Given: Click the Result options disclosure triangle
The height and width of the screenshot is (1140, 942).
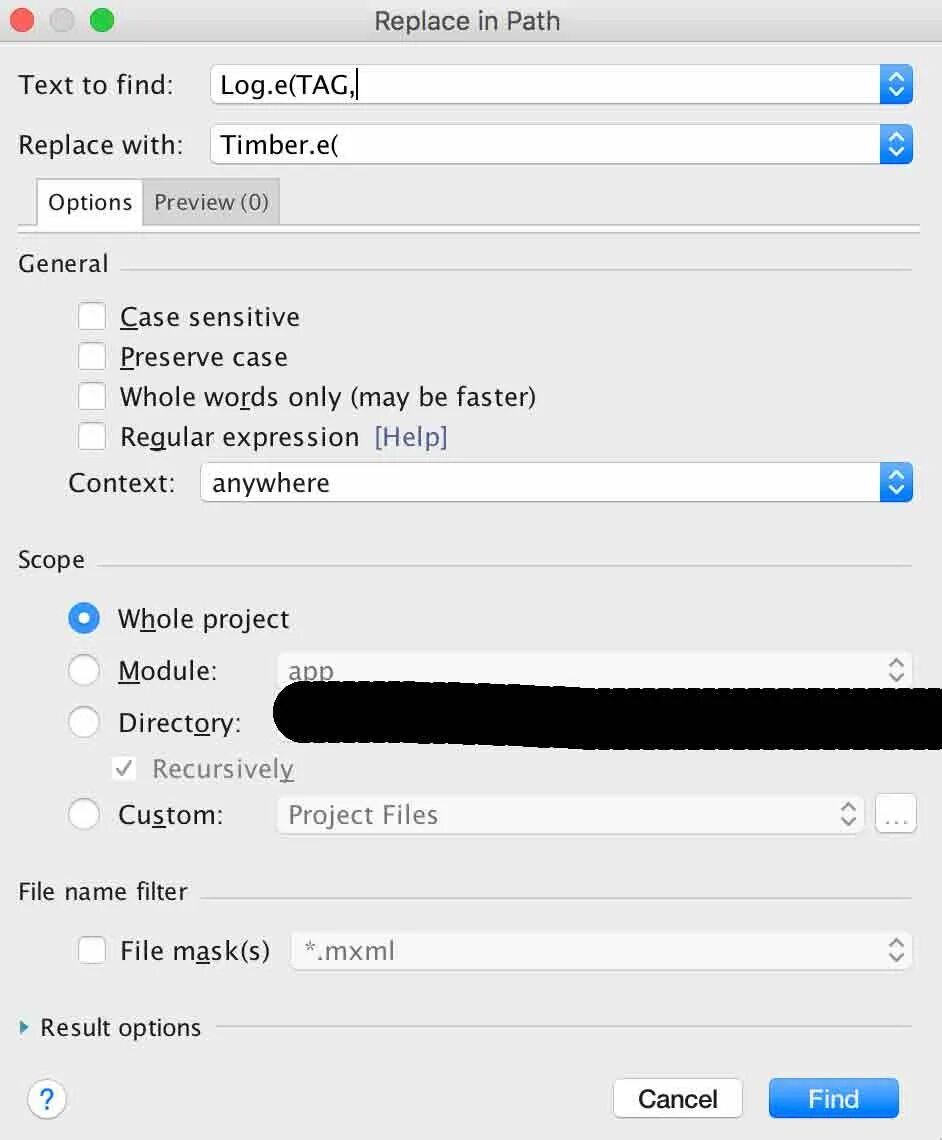Looking at the screenshot, I should click(x=24, y=1027).
